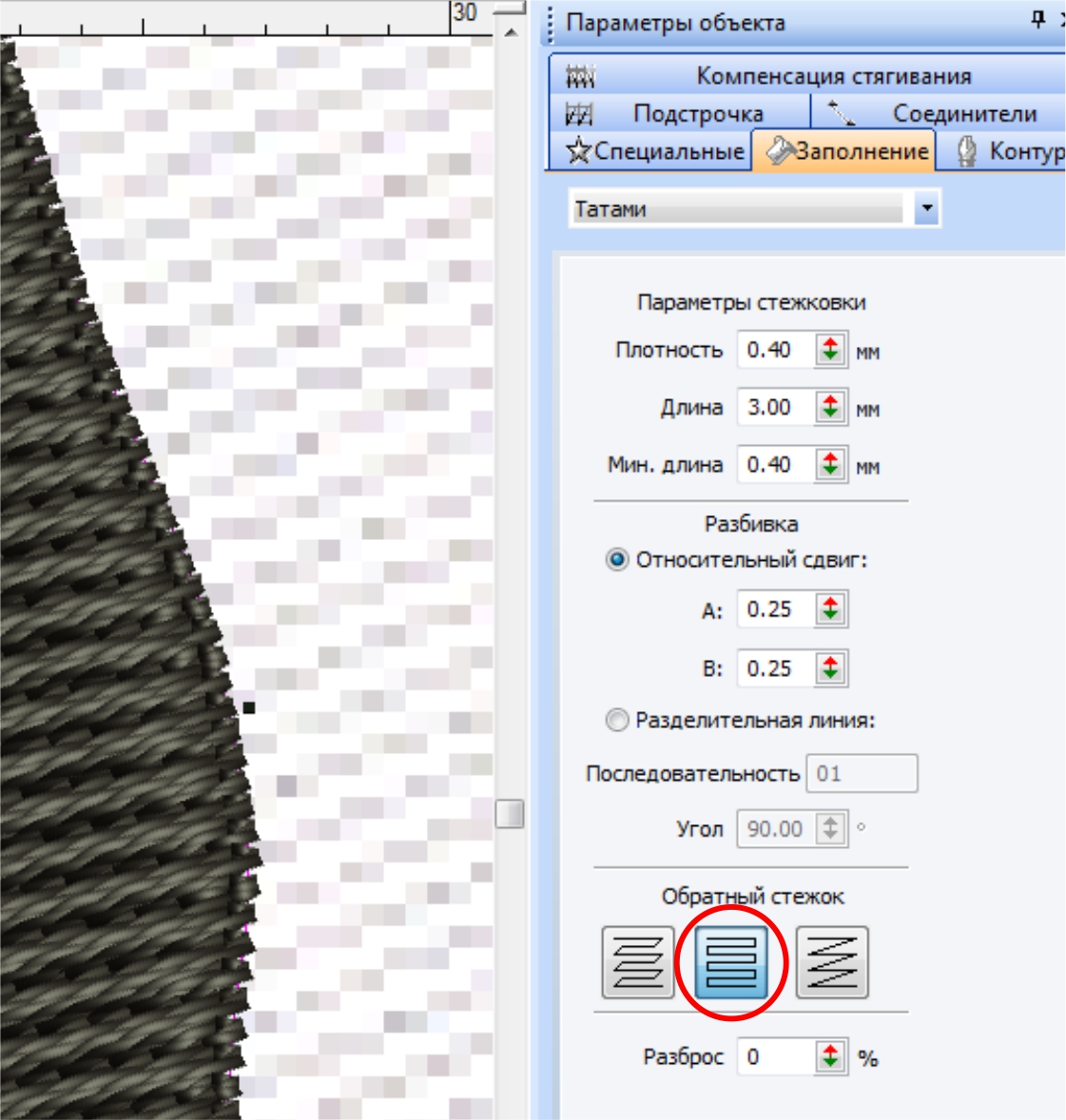Select the Разделительная линия radio button
The width and height of the screenshot is (1066, 1120).
617,721
